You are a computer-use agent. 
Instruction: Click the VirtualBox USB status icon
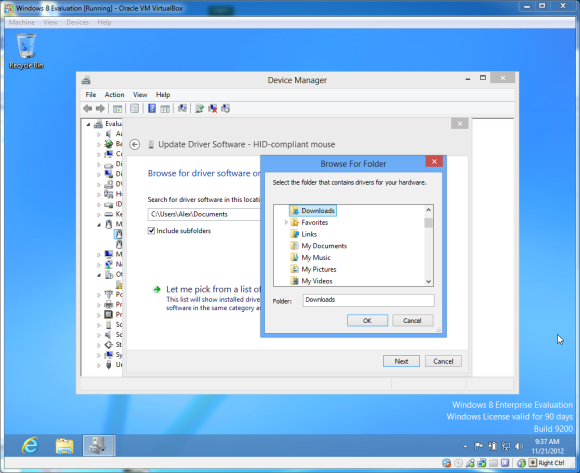coord(470,463)
